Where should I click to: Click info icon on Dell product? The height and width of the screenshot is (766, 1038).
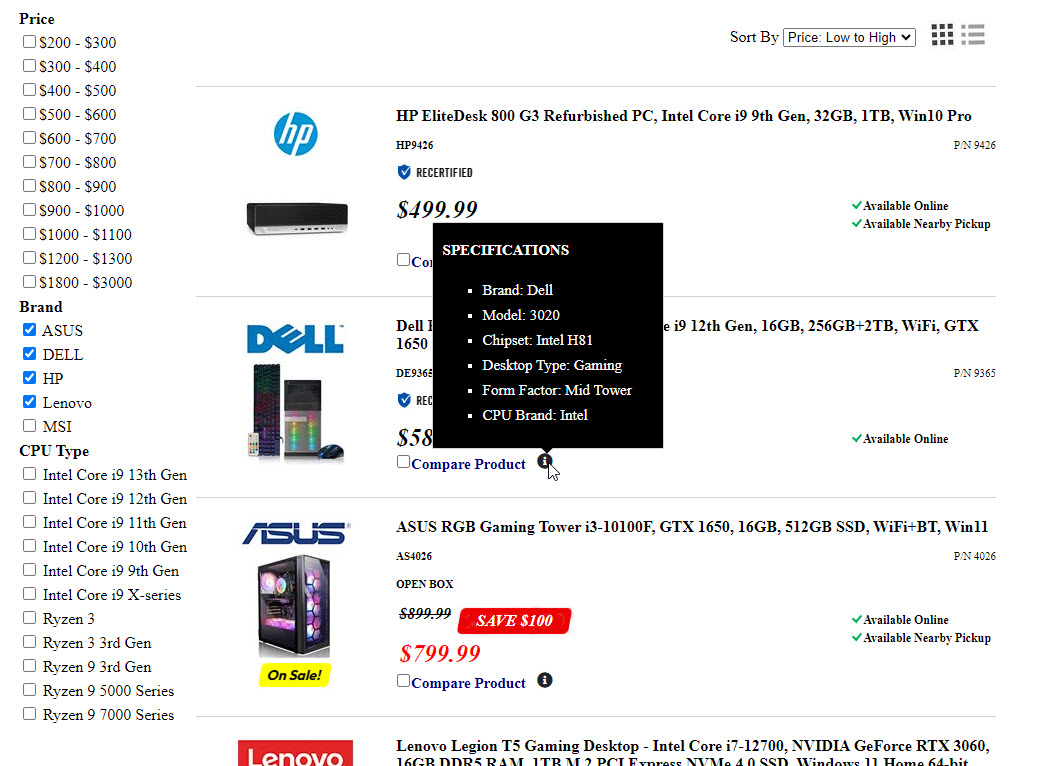click(544, 461)
